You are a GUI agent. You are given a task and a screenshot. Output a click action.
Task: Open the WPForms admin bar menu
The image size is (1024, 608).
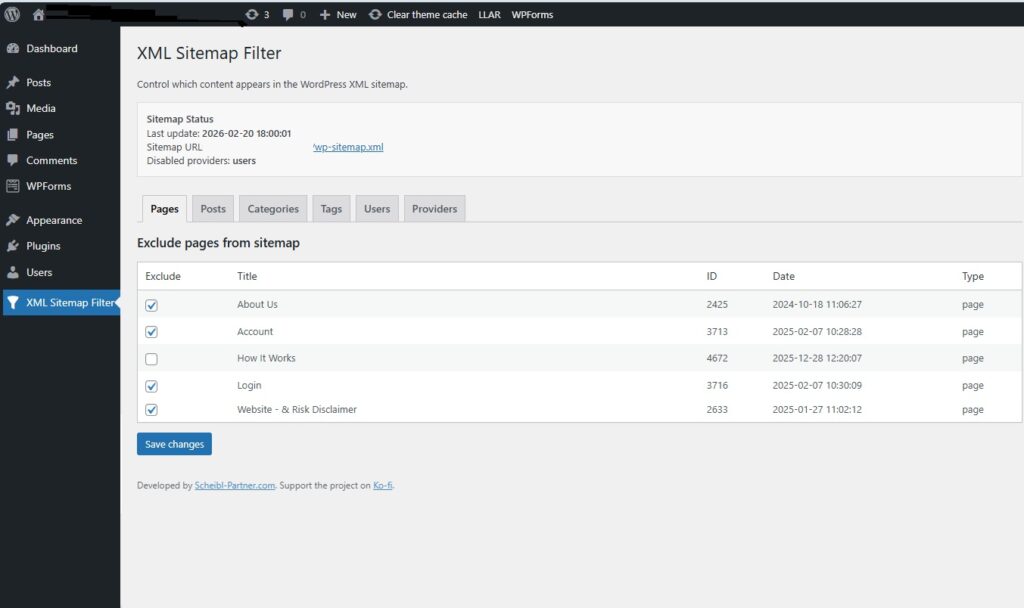coord(532,15)
